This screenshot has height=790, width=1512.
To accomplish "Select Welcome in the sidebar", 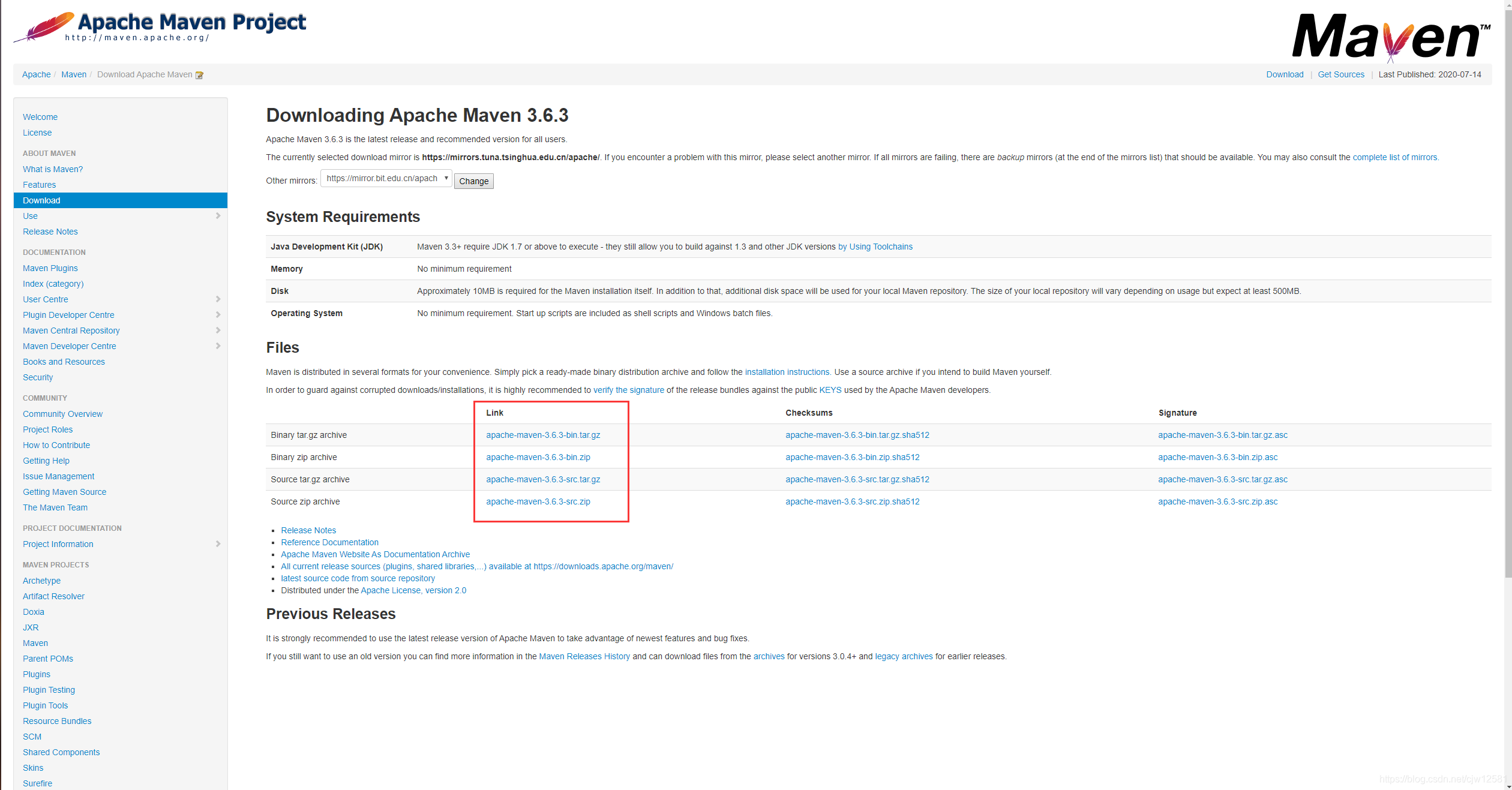I will pos(40,117).
